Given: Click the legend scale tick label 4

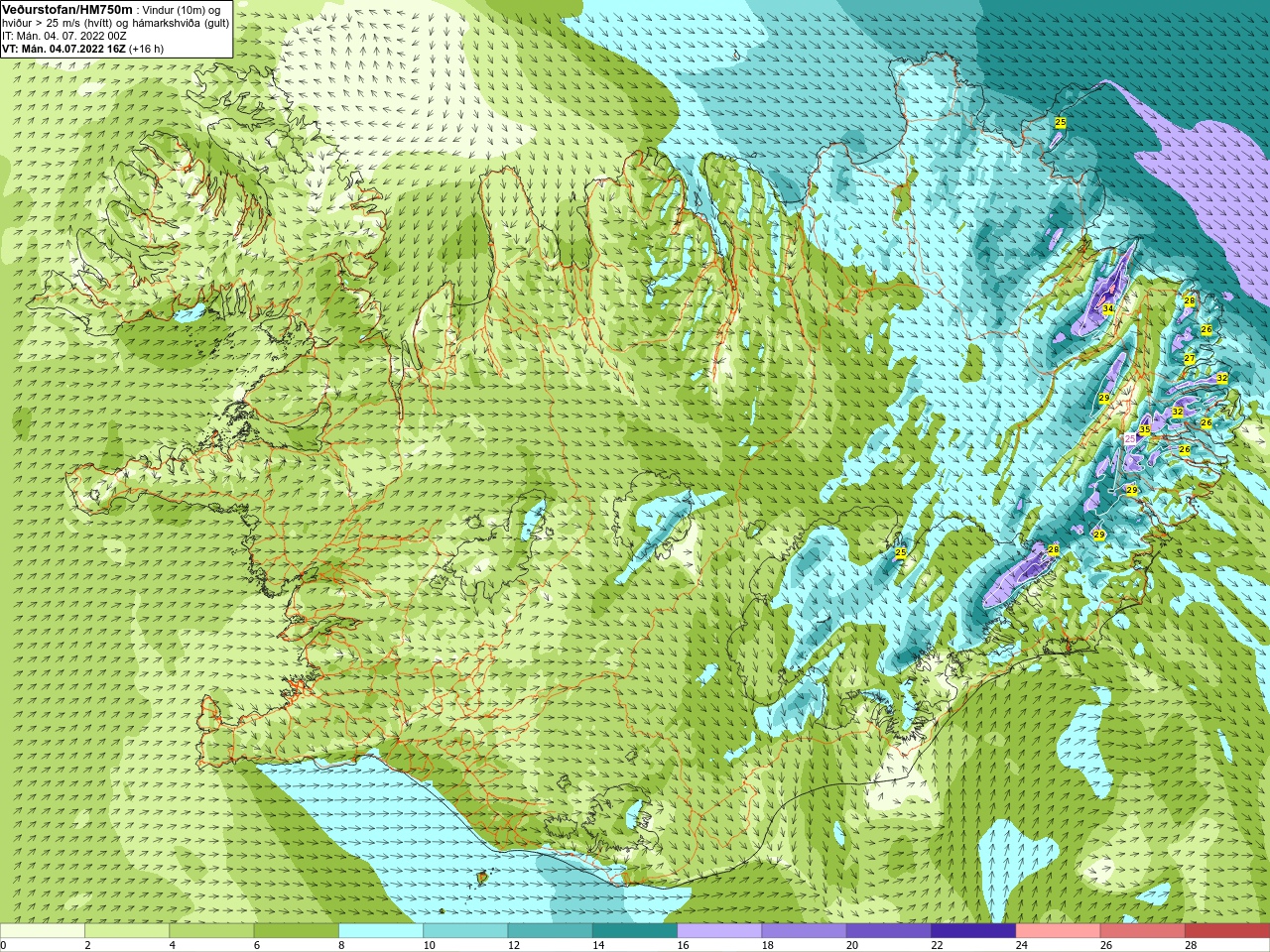Looking at the screenshot, I should click(x=173, y=945).
